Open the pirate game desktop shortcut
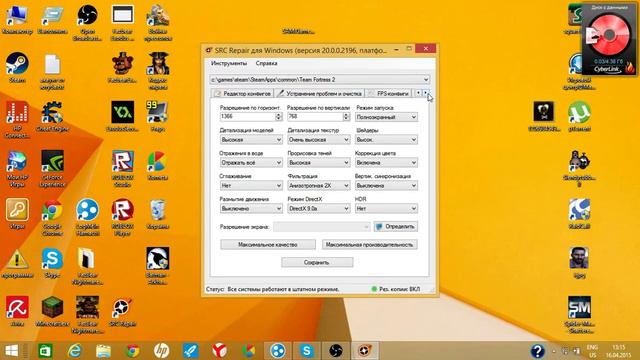640x360 pixels. [158, 71]
